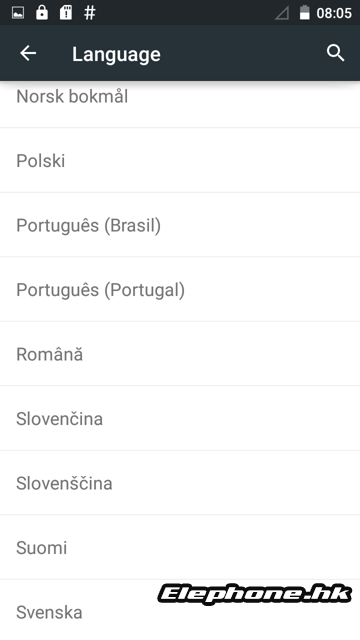Select Norsk bokmål language
Viewport: 360px width, 640px height.
tap(180, 104)
